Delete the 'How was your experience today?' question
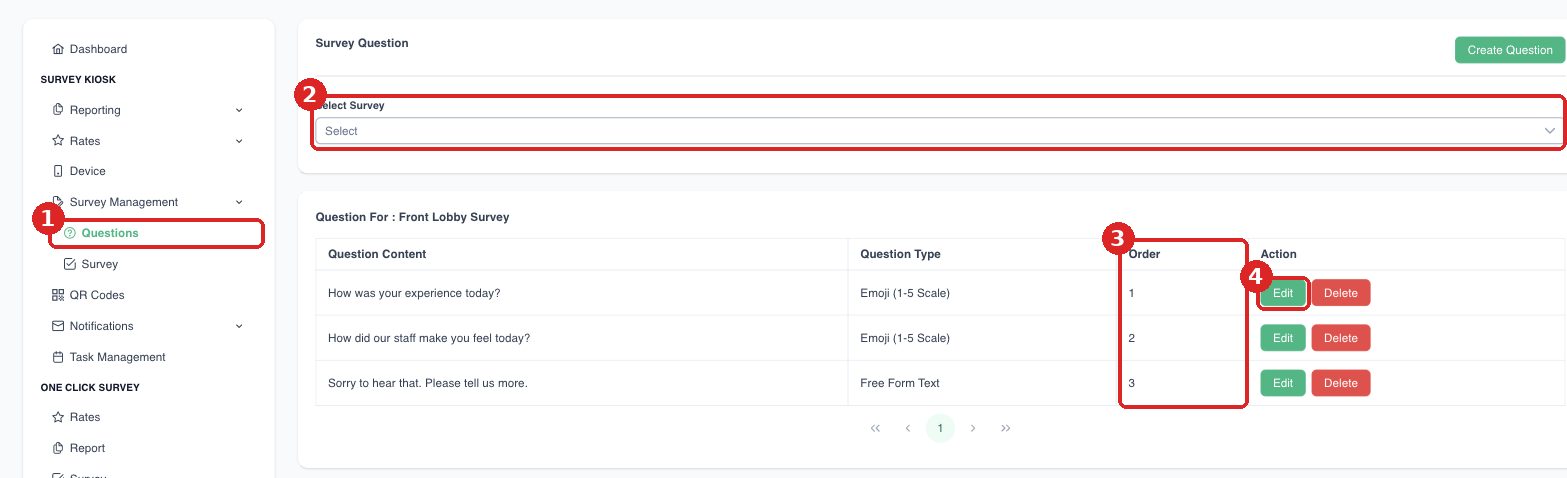 1341,293
